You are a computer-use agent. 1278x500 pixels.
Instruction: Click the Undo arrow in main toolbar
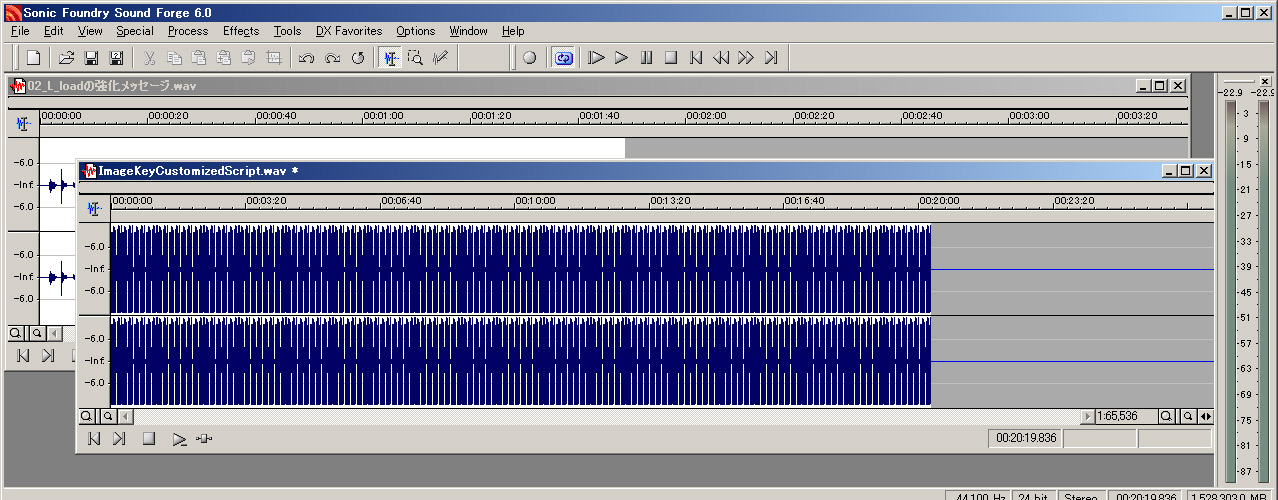click(307, 58)
